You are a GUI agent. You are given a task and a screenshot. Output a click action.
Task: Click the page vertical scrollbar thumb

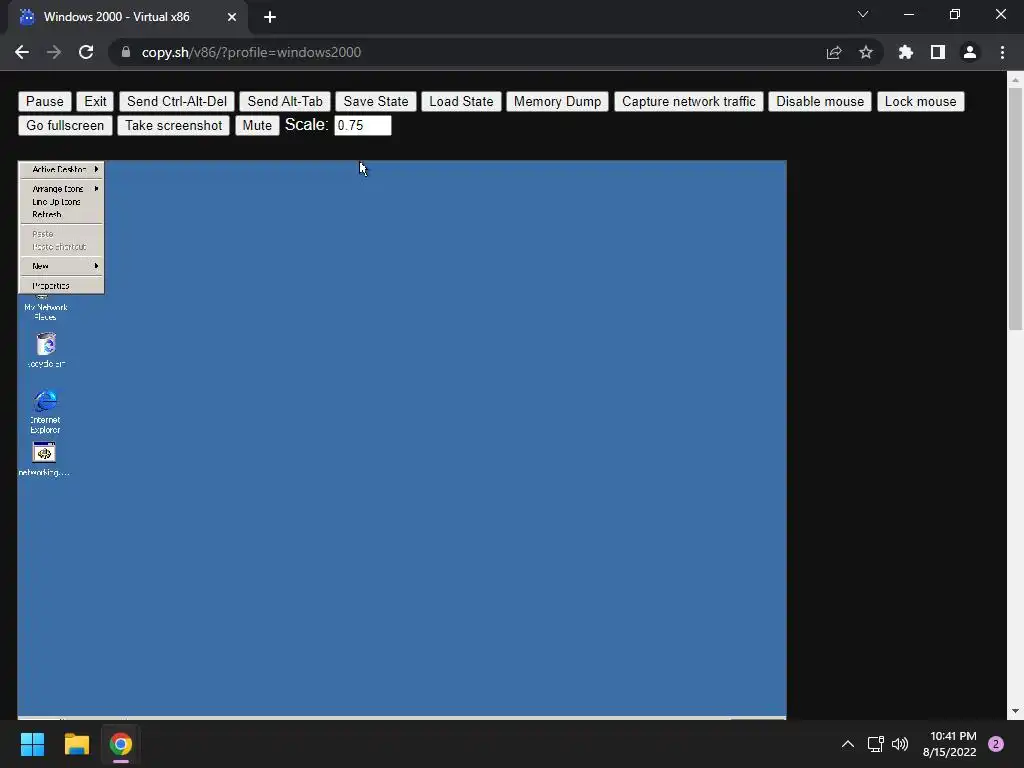click(1015, 209)
